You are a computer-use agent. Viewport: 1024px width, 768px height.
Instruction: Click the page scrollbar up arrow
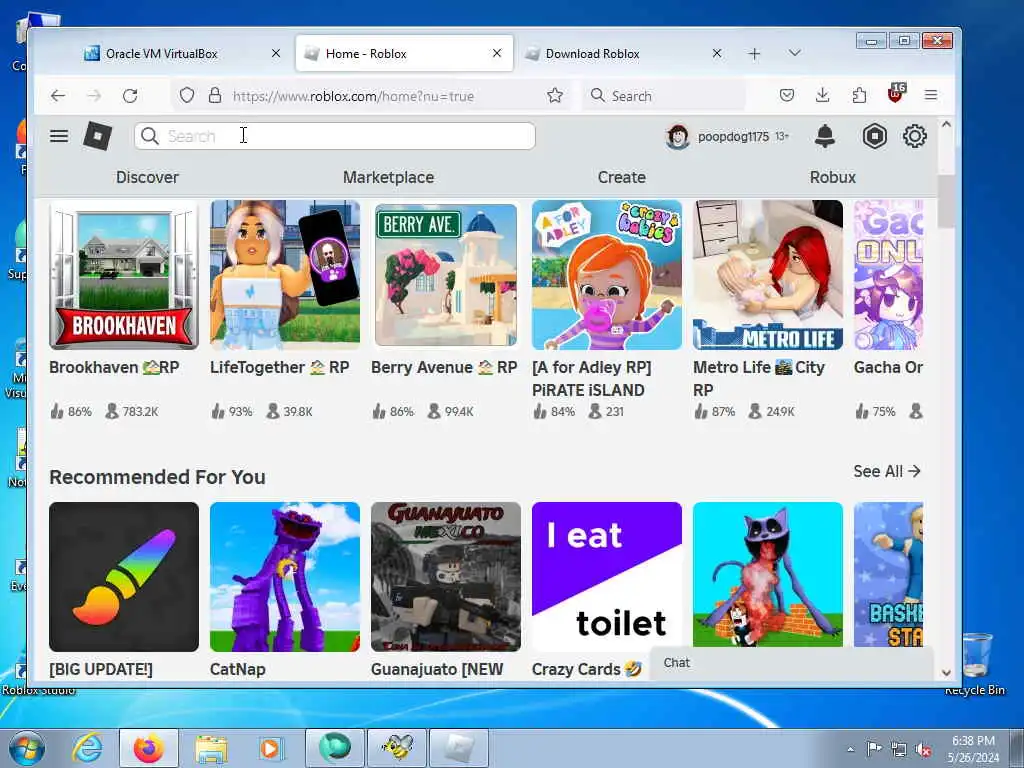pos(946,124)
